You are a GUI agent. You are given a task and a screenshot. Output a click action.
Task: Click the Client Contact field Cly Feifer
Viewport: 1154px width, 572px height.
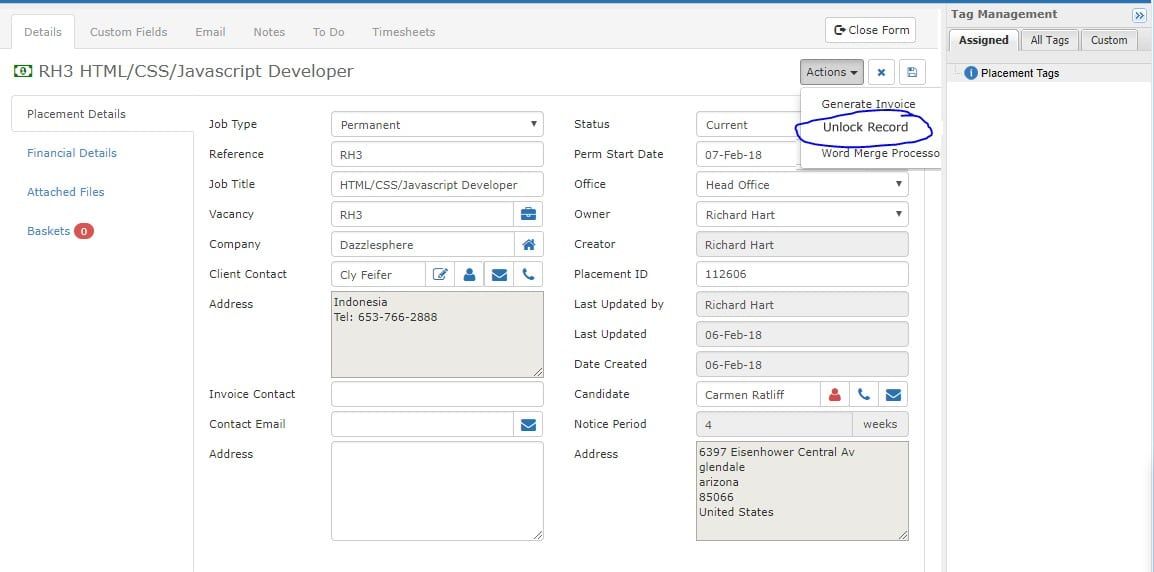tap(378, 275)
